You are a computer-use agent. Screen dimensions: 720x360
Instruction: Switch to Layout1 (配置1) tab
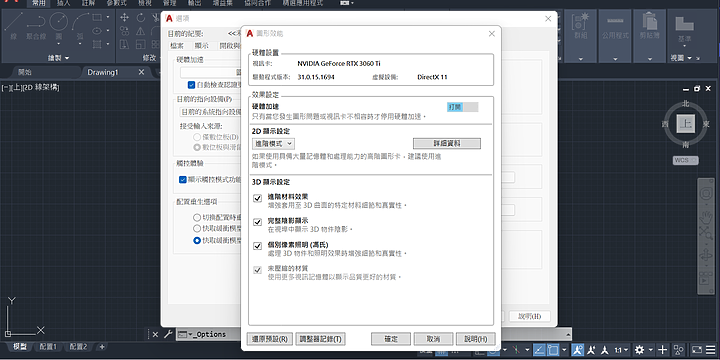(x=48, y=347)
